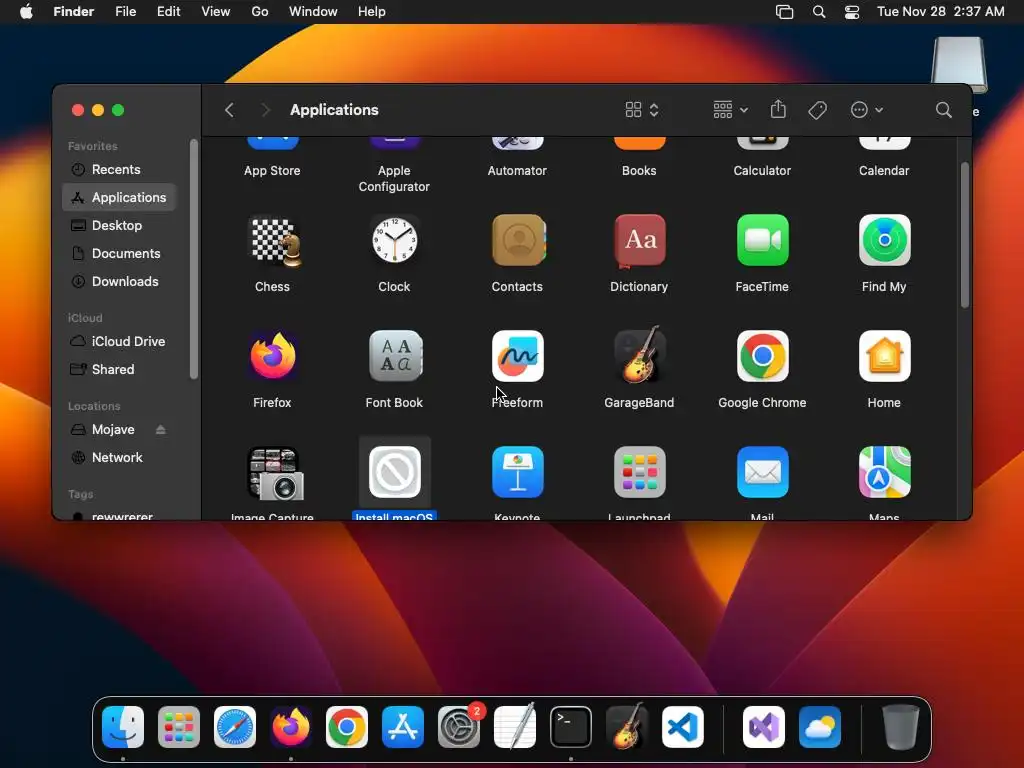Click the Books label text
The width and height of the screenshot is (1024, 768).
pos(639,170)
